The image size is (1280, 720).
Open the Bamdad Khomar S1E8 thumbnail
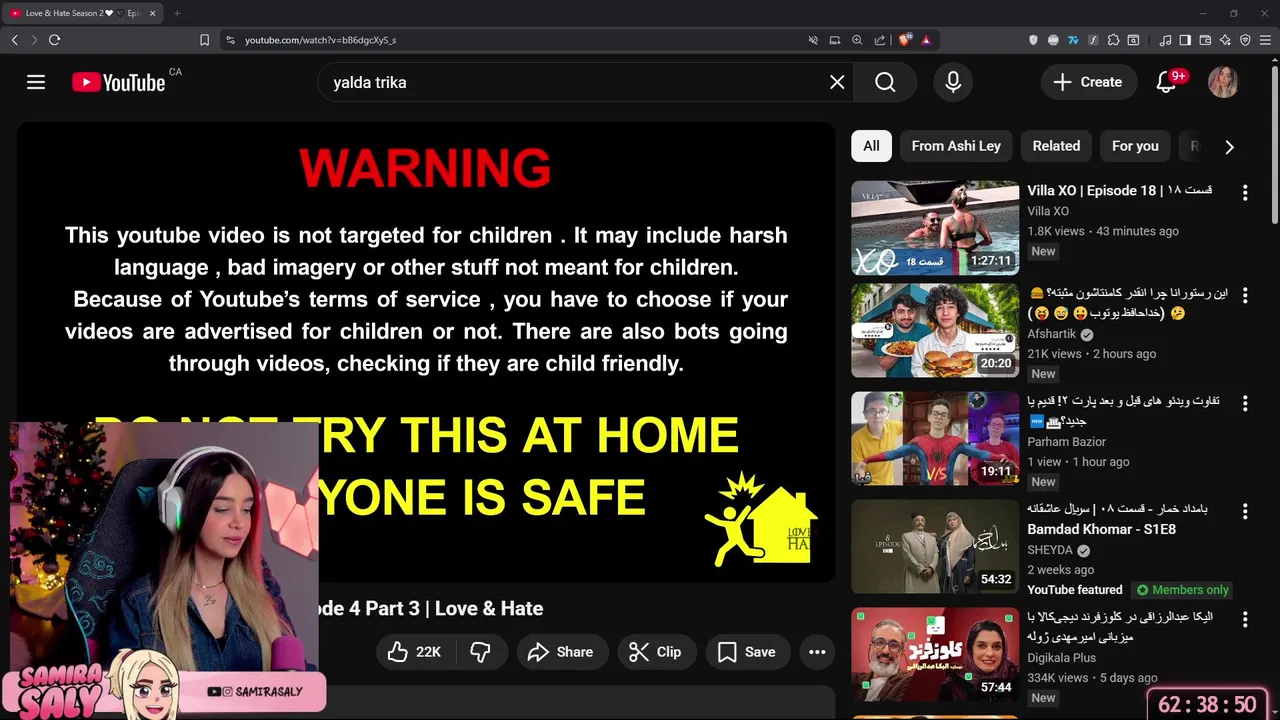(x=935, y=546)
